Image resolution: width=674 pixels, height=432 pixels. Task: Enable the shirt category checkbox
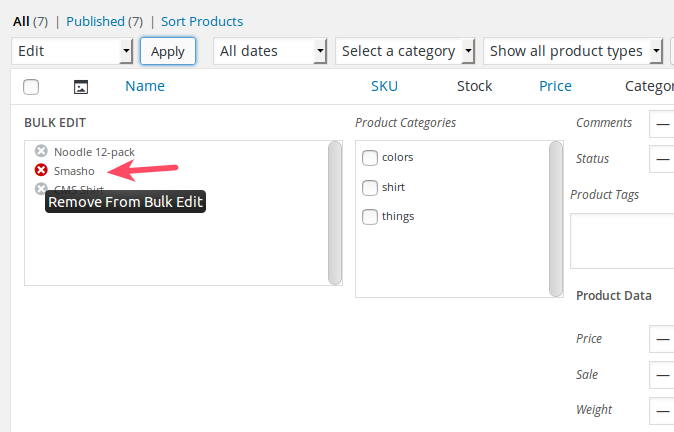click(370, 187)
